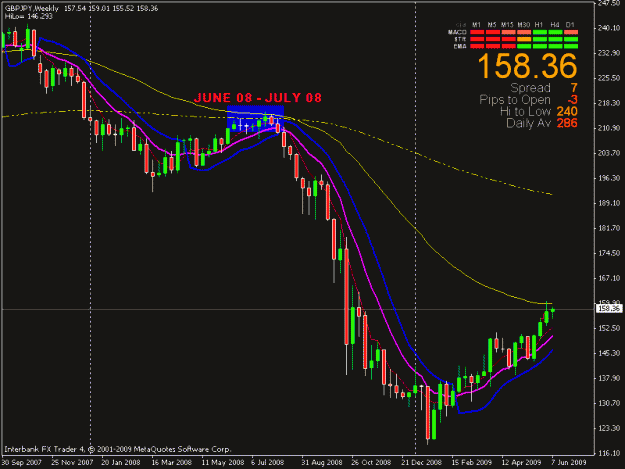The width and height of the screenshot is (625, 469).
Task: Click the Hi to Low value 240
Action: 567,111
